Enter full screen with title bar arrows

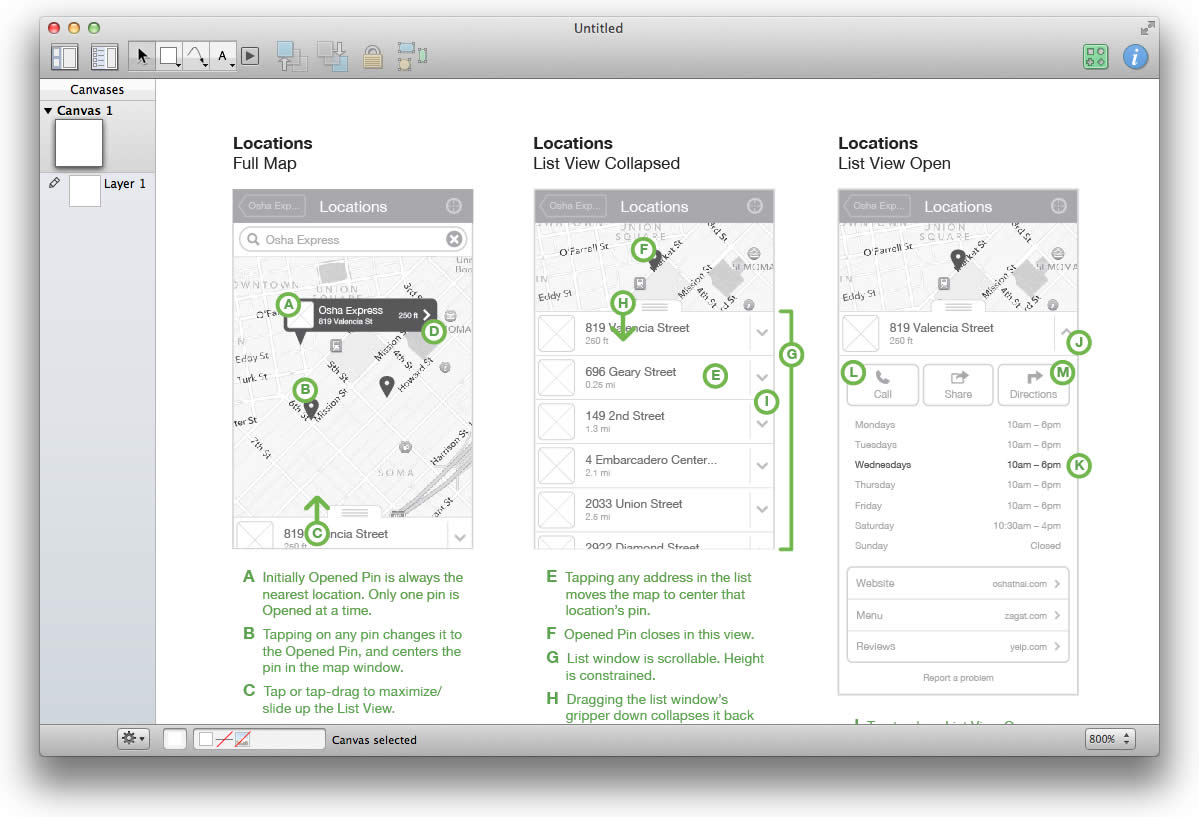1147,28
